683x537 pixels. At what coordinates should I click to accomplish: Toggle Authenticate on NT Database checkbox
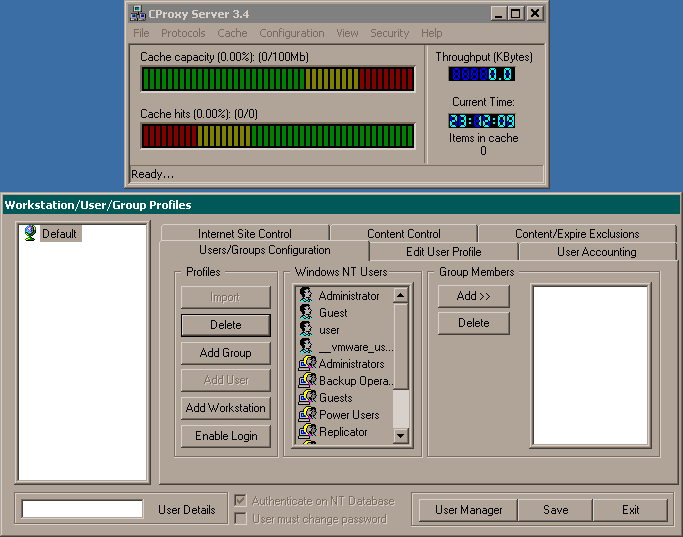pos(240,500)
